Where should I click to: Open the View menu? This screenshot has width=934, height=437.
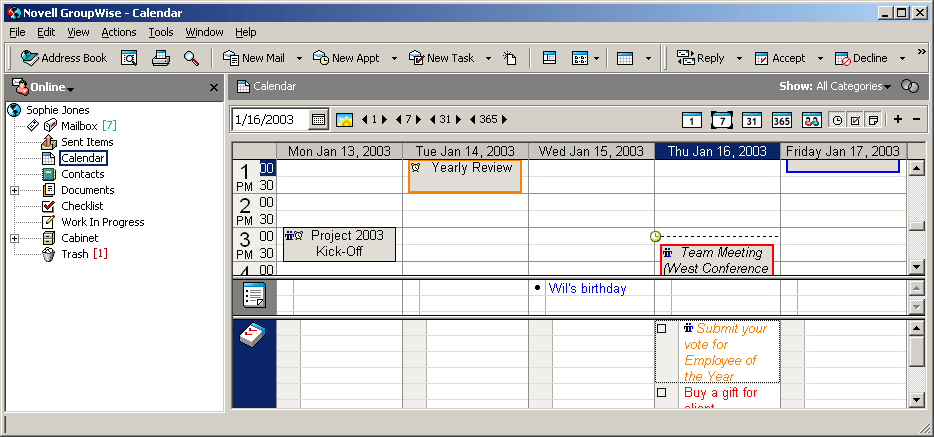pos(78,32)
